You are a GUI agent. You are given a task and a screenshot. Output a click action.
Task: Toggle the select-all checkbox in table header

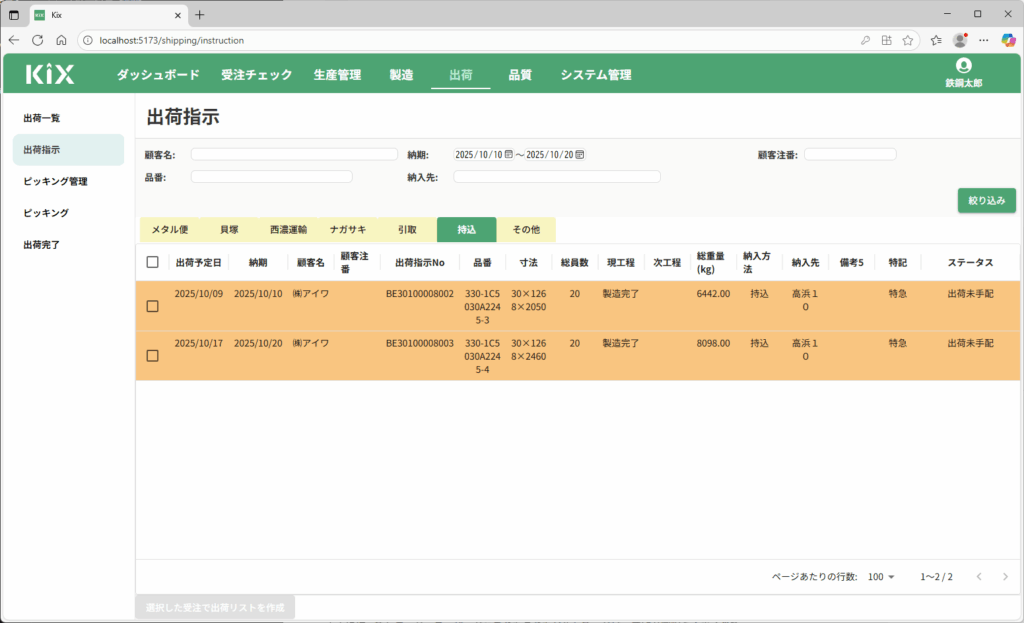[152, 262]
